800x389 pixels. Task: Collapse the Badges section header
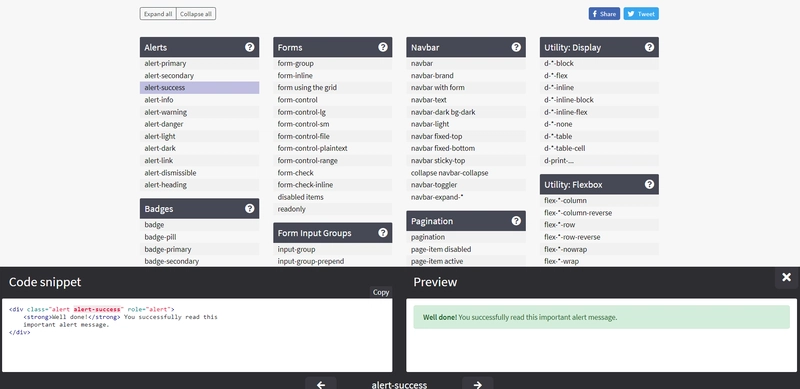(199, 208)
